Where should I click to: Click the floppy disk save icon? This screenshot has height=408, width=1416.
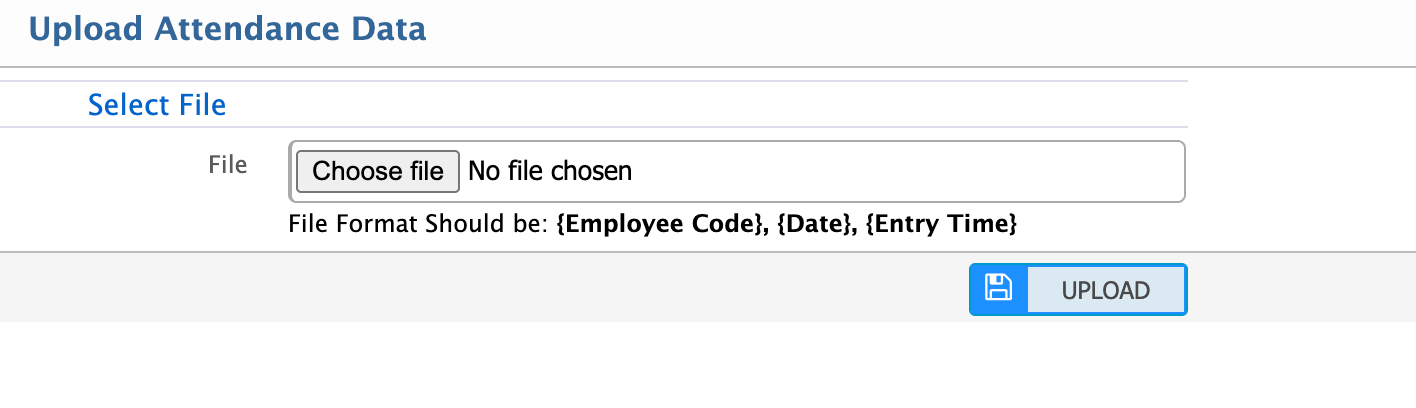999,289
